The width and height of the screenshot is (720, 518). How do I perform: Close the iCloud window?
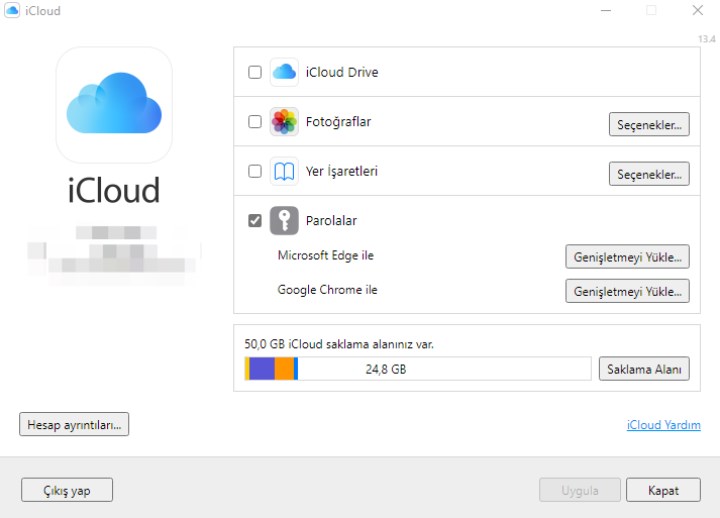(698, 10)
